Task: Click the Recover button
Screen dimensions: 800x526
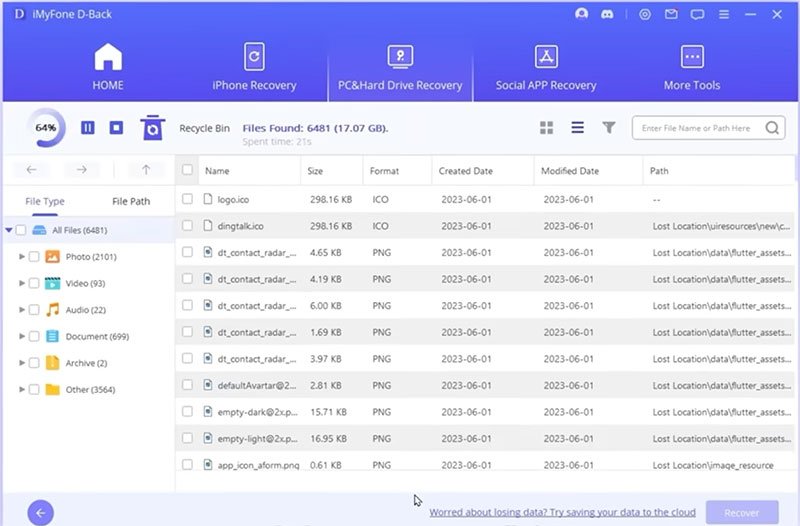Action: click(x=742, y=512)
